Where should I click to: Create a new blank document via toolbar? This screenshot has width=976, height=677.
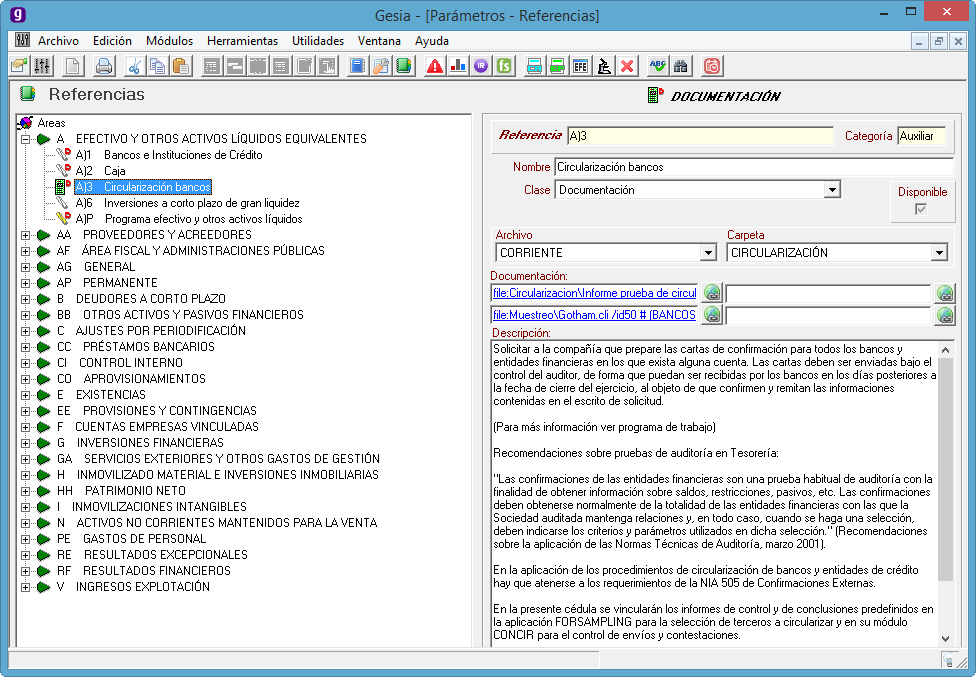click(x=72, y=66)
